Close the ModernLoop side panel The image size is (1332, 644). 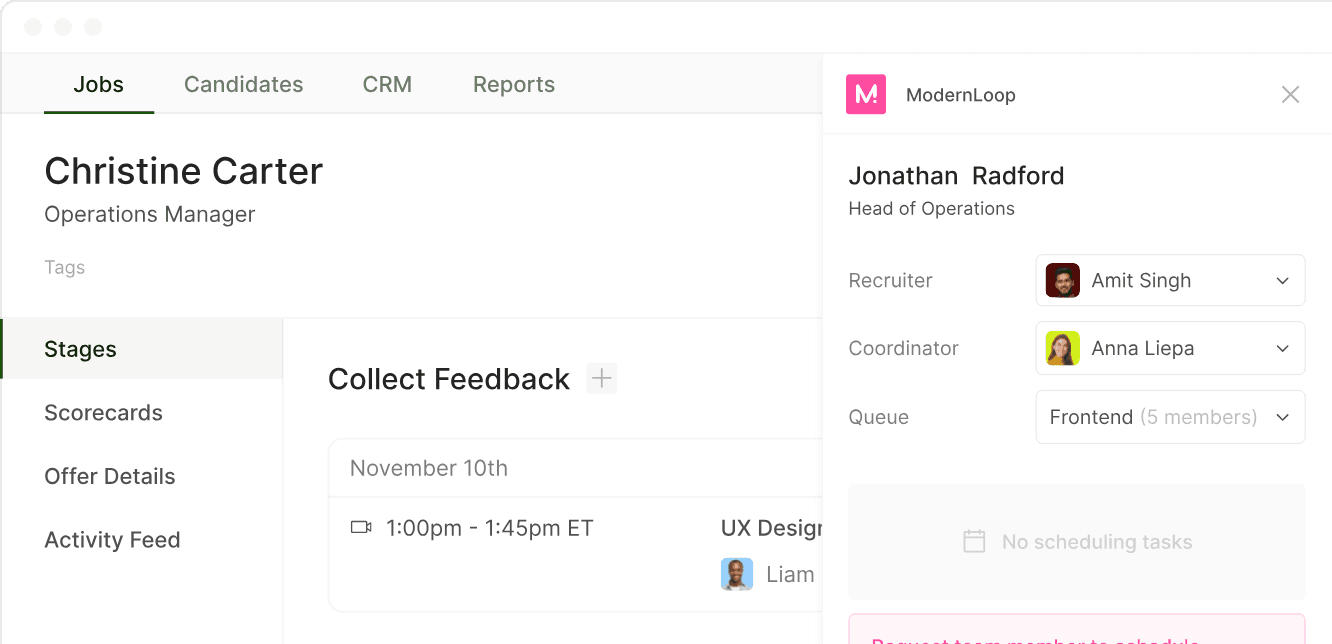click(x=1290, y=94)
